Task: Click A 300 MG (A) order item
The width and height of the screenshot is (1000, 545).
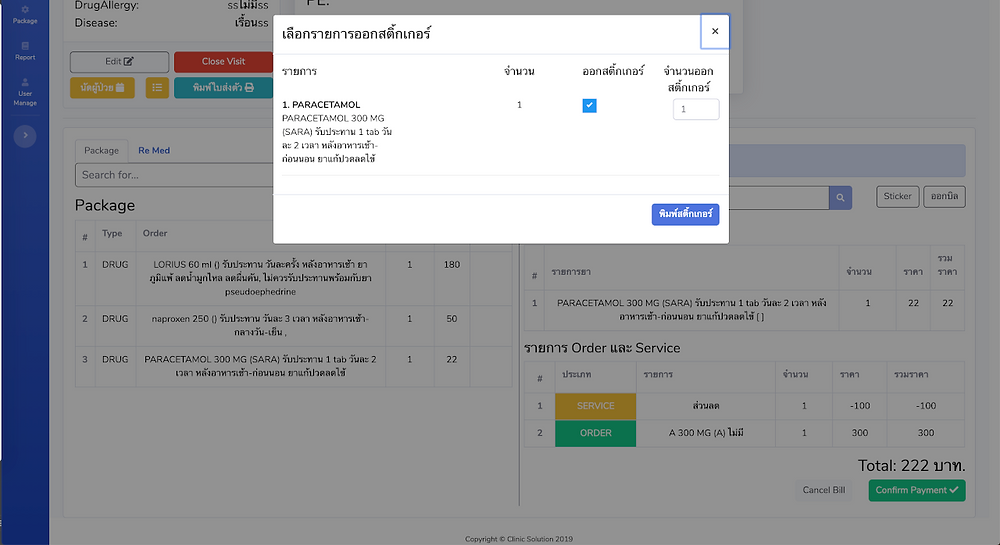Action: (x=706, y=433)
